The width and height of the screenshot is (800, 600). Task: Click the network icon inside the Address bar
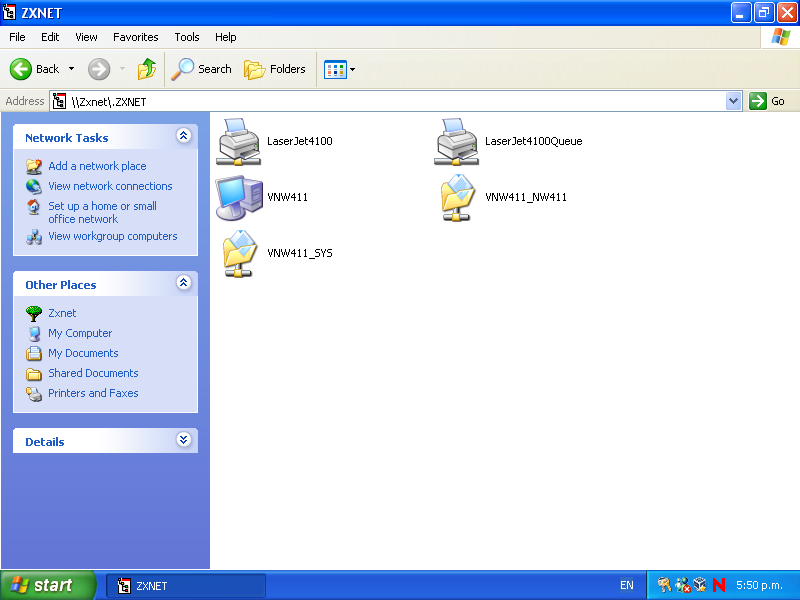pyautogui.click(x=59, y=101)
